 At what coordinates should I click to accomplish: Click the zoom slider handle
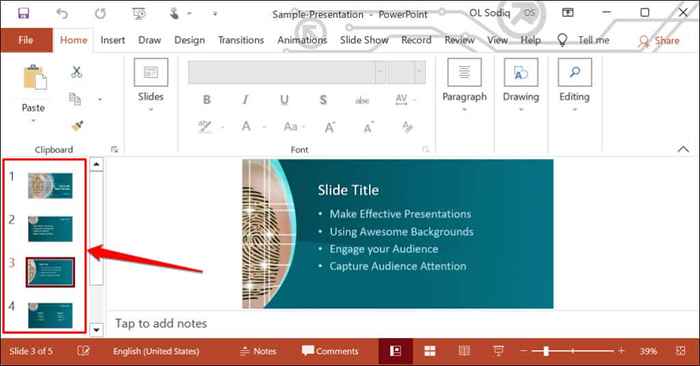click(546, 351)
